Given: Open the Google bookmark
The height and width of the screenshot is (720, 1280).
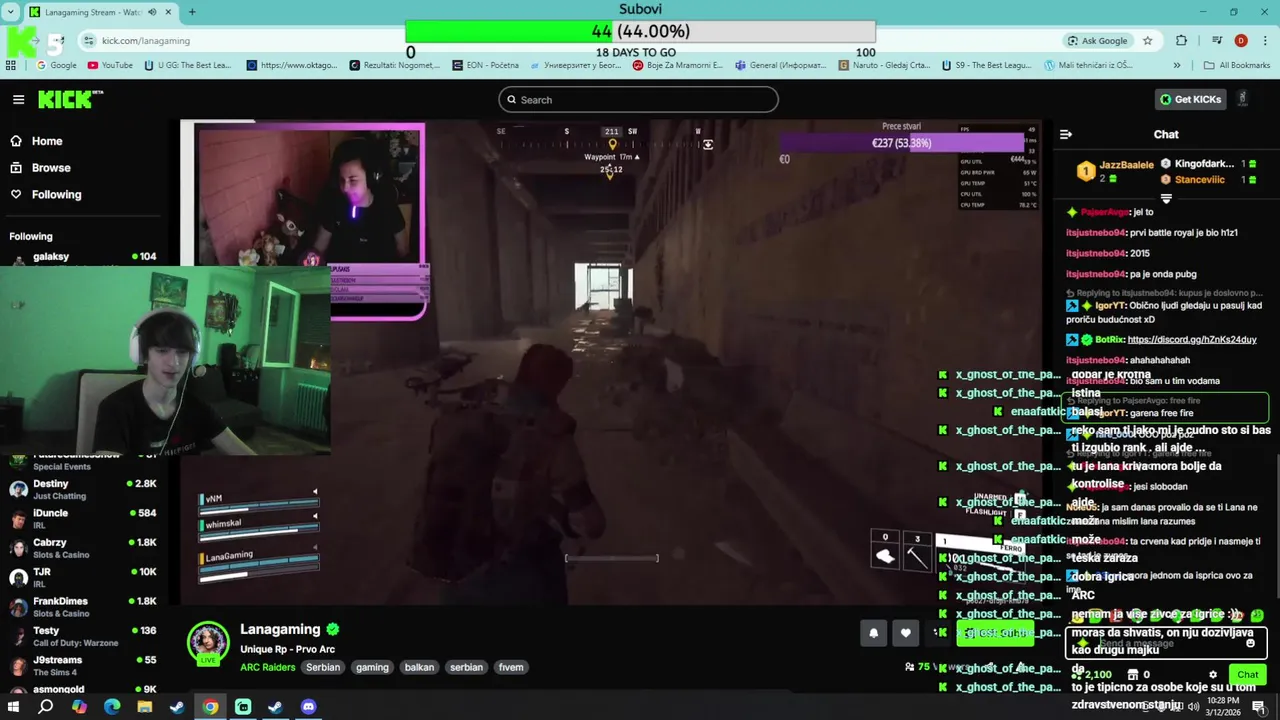Looking at the screenshot, I should point(57,65).
